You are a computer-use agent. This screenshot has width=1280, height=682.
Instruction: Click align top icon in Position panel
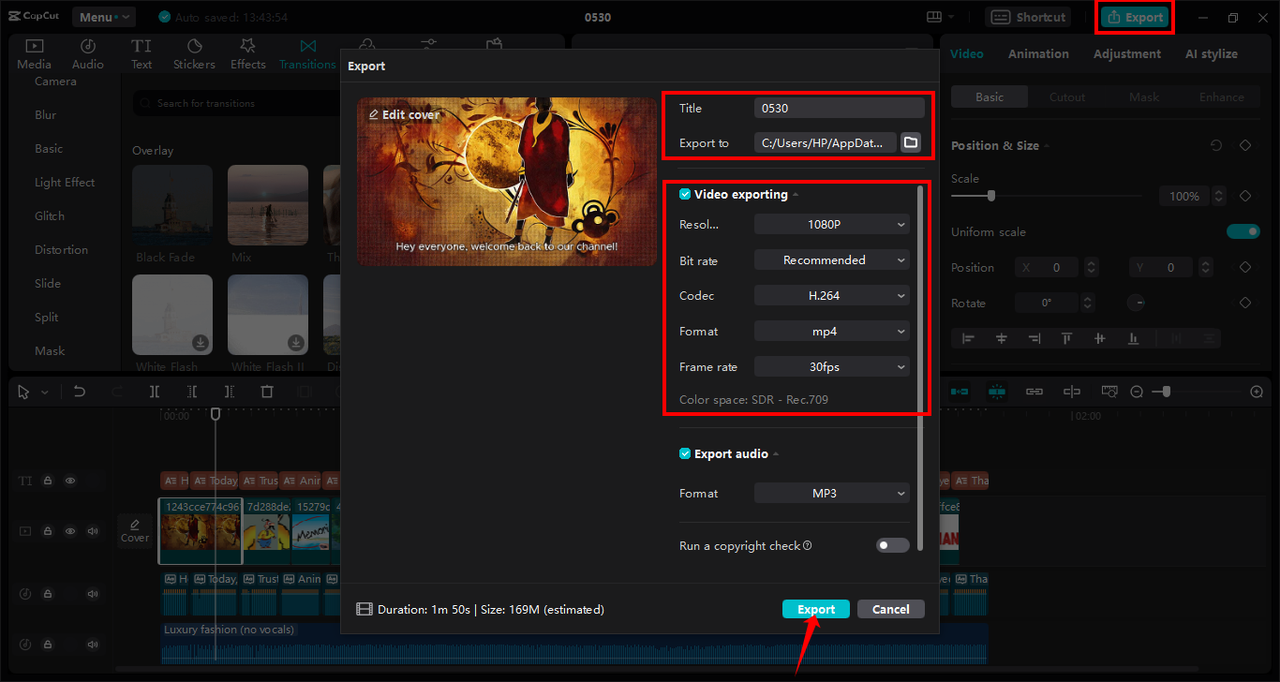click(x=1067, y=339)
